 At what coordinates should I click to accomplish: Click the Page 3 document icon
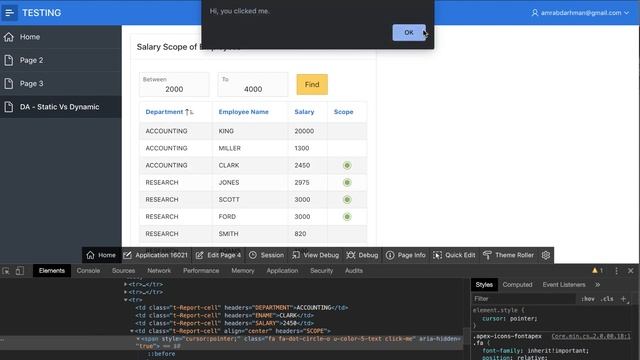(9, 83)
